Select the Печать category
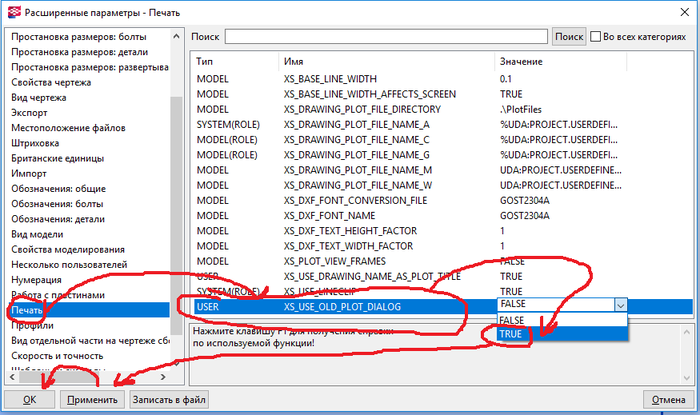The width and height of the screenshot is (700, 415). pyautogui.click(x=89, y=310)
